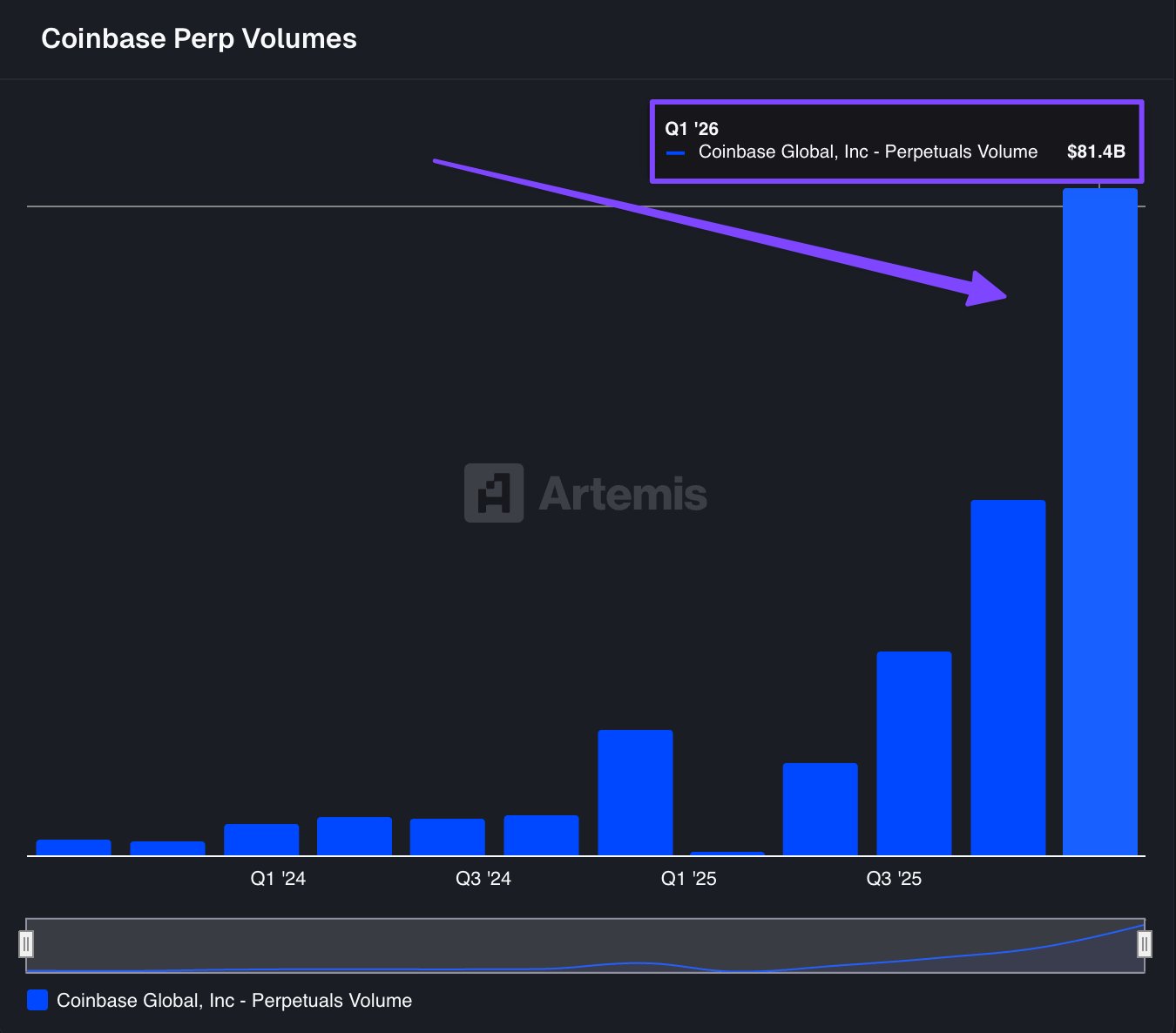Screen dimensions: 1176x1033
Task: Click the left handle of the range slider
Action: [x=26, y=944]
